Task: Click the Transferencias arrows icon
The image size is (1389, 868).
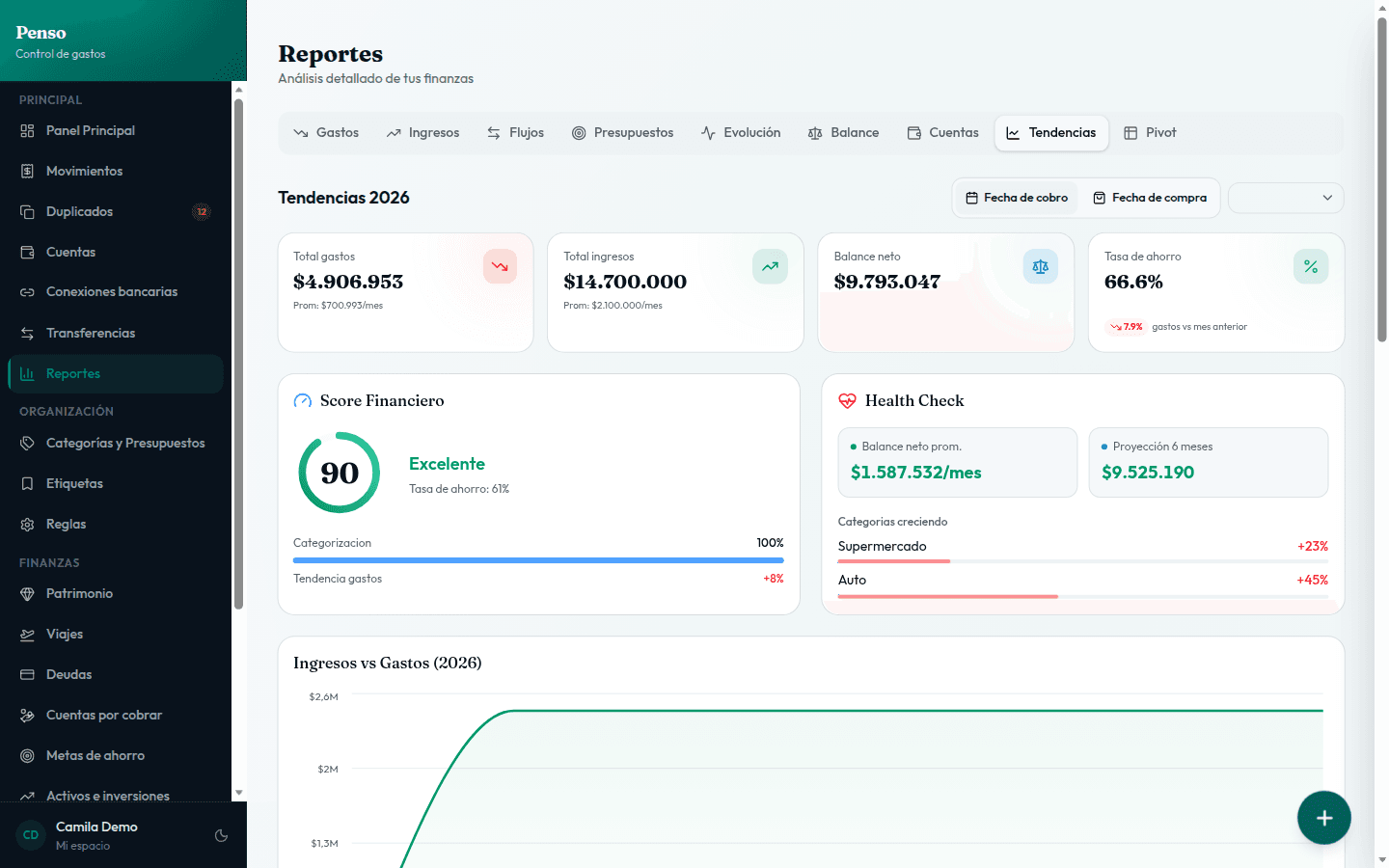Action: (27, 333)
